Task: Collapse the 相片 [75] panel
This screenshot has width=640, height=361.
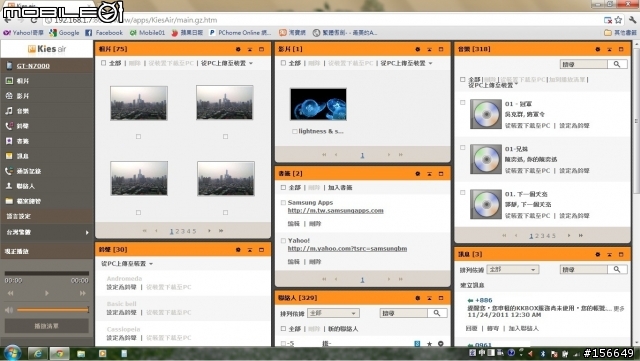Action: point(250,49)
